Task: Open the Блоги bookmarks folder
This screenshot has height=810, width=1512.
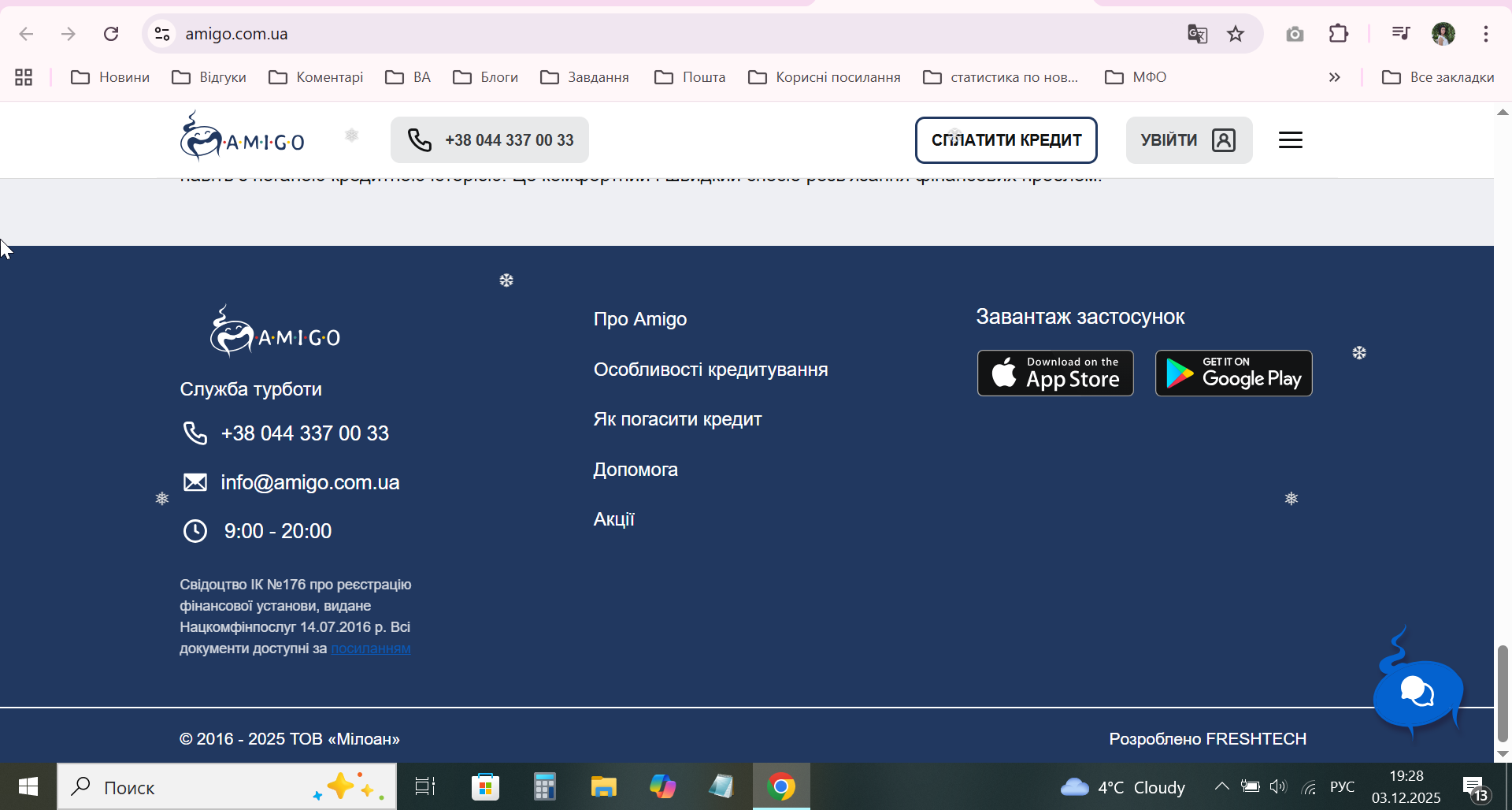Action: [x=485, y=77]
